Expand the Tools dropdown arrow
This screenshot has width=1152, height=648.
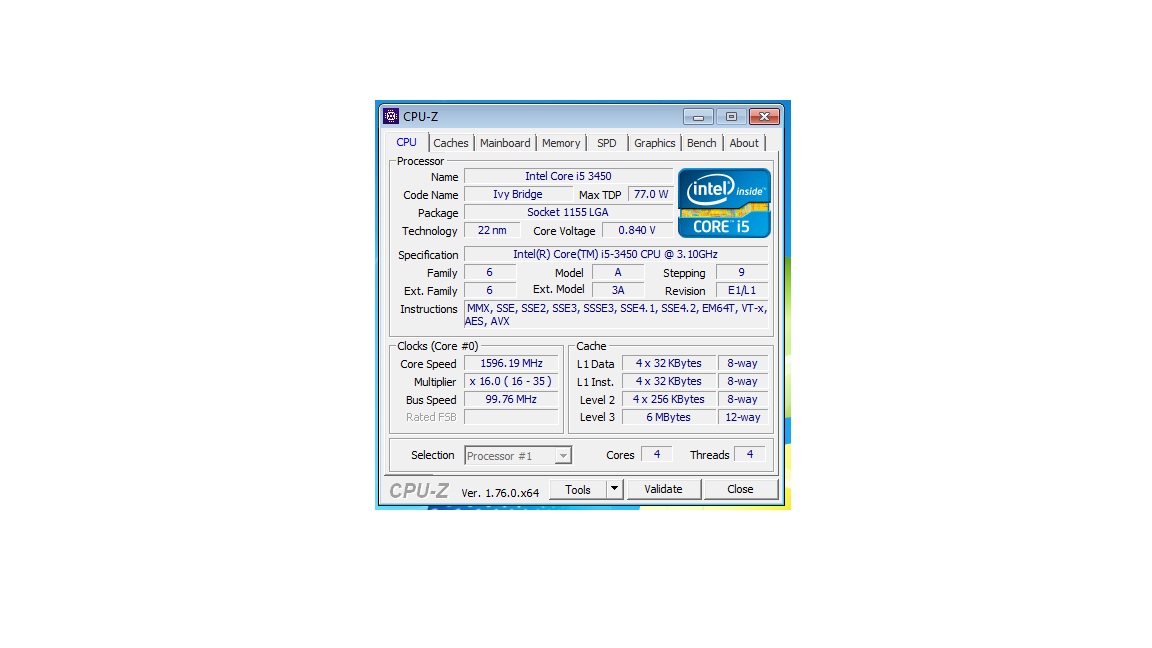point(615,489)
